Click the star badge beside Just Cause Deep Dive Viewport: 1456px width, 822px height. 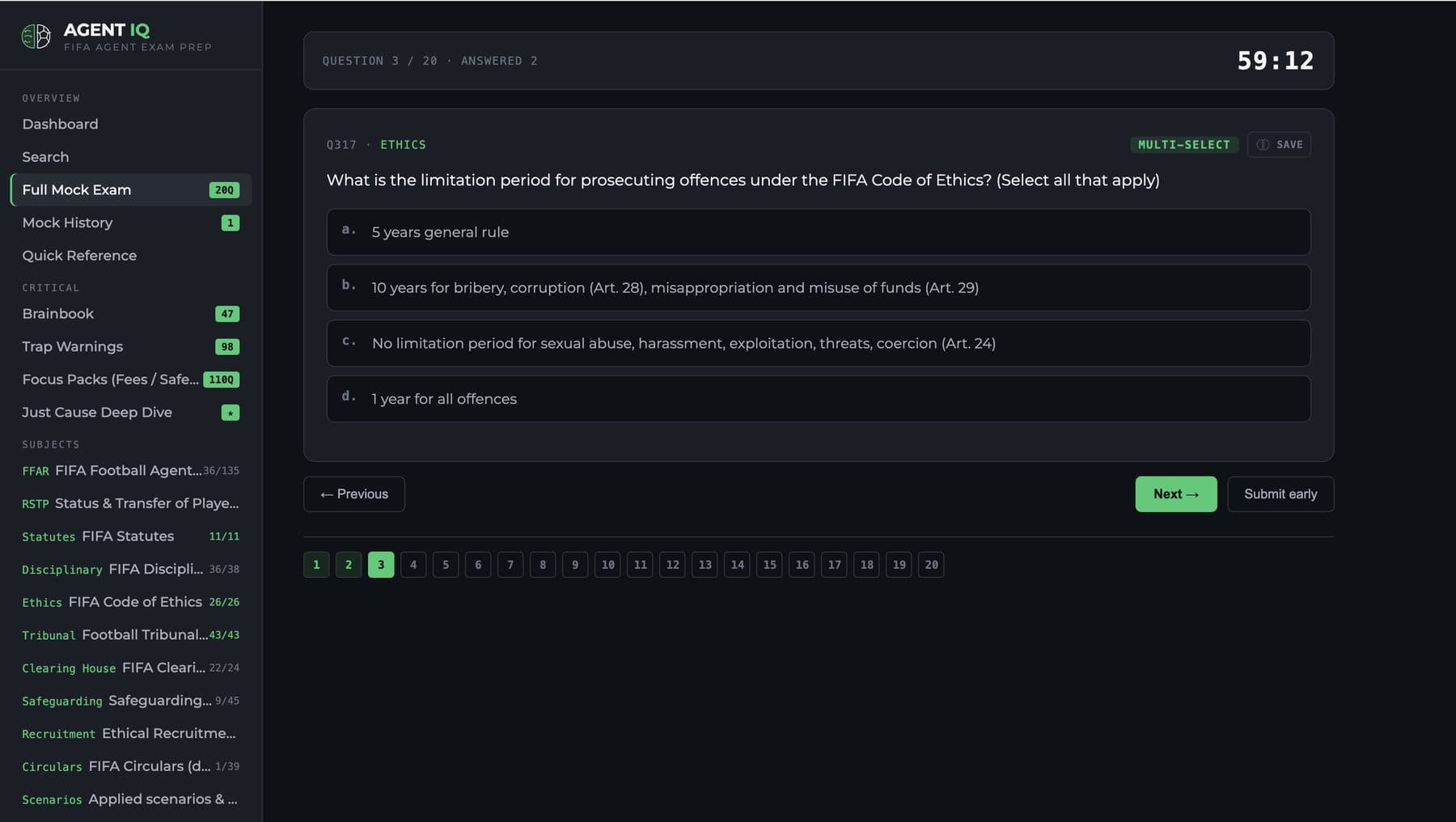231,413
